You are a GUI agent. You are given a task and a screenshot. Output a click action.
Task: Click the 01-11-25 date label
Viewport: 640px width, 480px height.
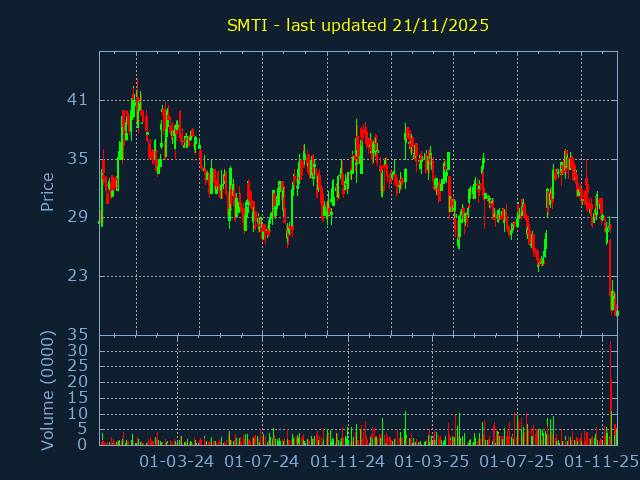[x=602, y=462]
